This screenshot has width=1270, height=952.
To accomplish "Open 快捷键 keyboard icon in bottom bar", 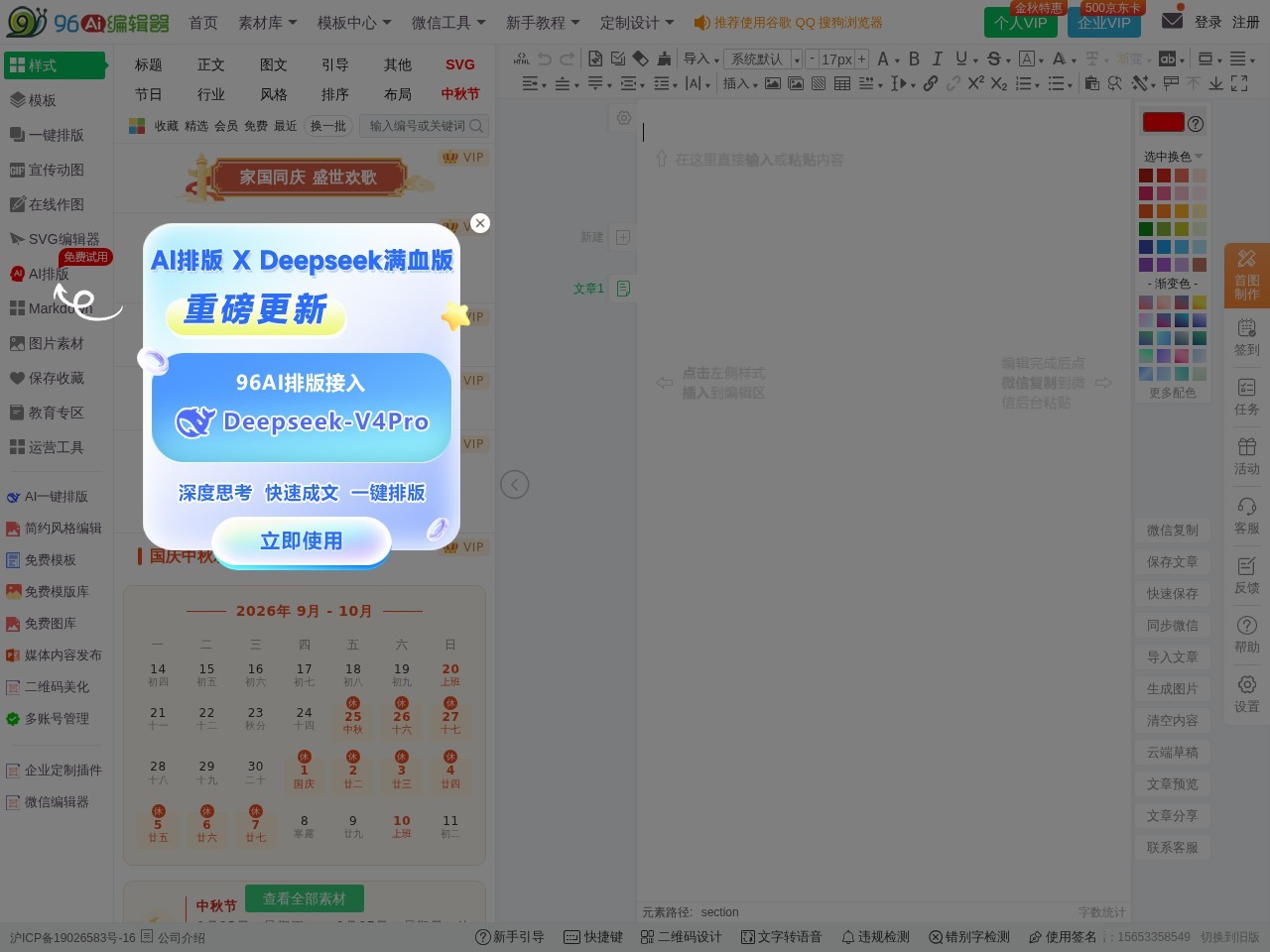I will [593, 937].
